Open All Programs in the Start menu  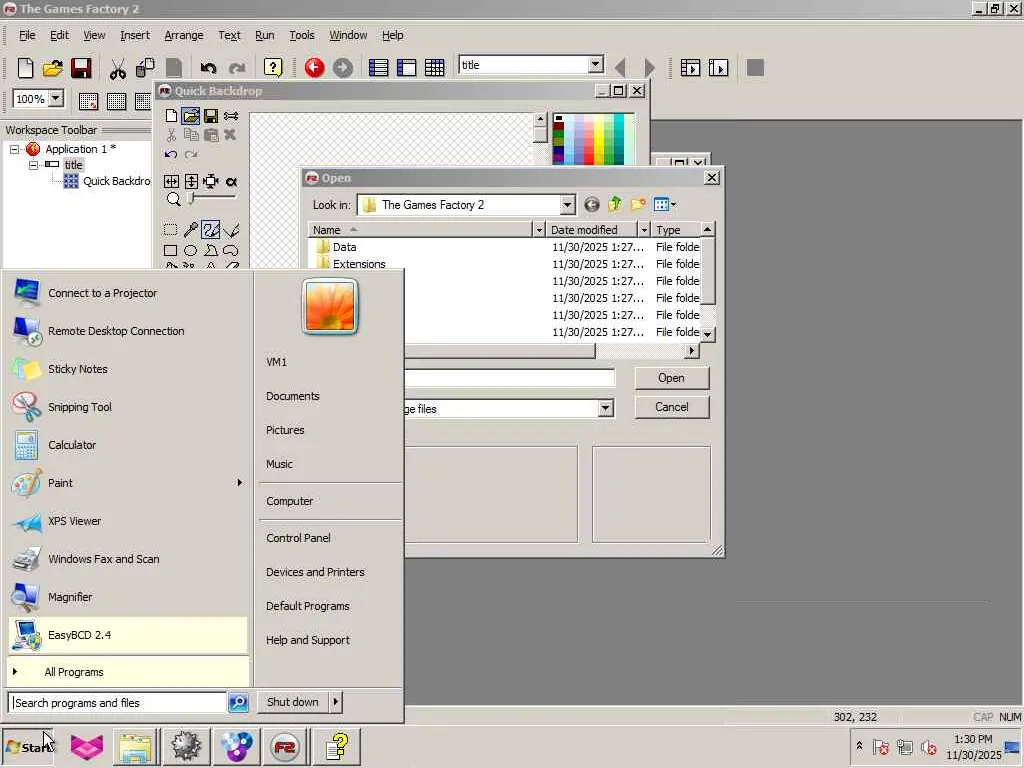(x=128, y=672)
